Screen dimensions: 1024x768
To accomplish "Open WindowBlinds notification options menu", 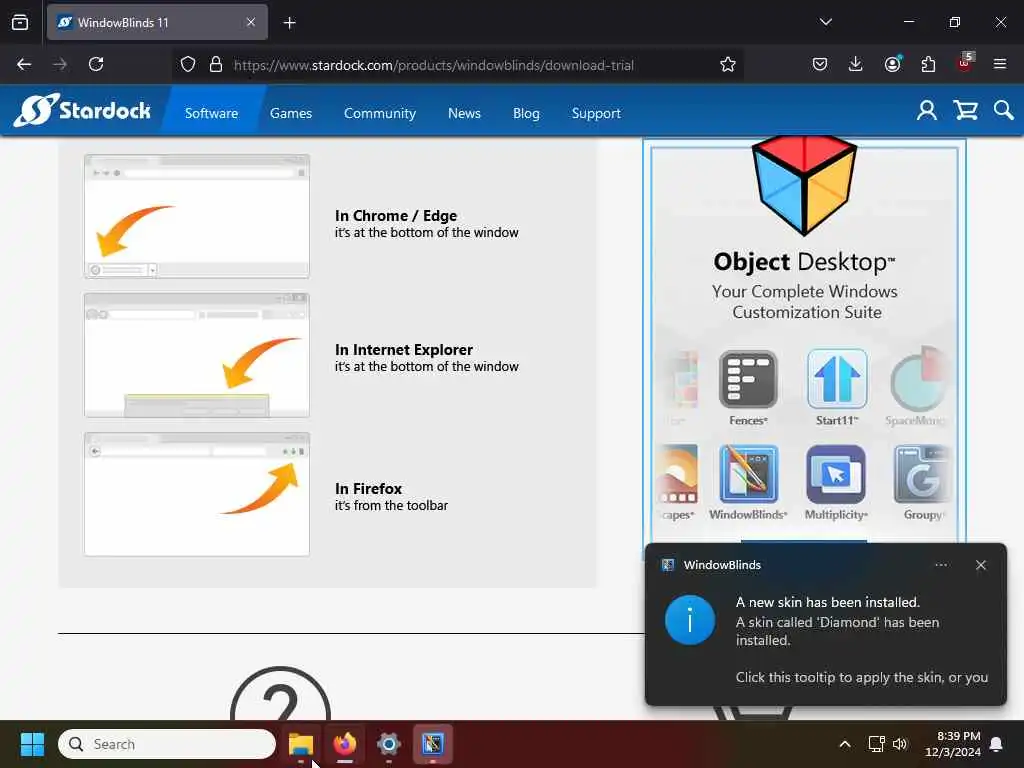I will coord(941,565).
